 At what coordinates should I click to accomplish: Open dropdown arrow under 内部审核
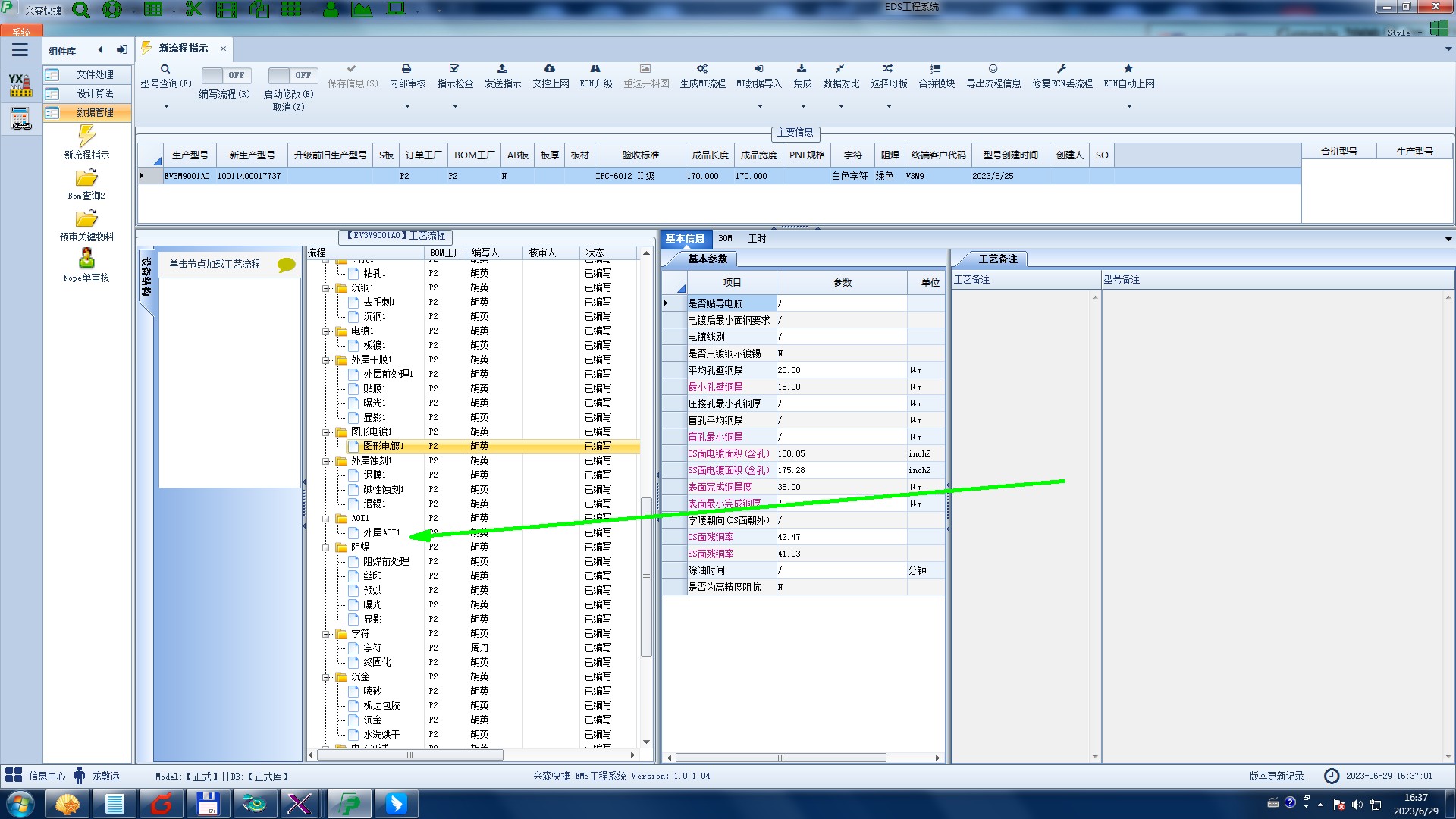[x=407, y=106]
